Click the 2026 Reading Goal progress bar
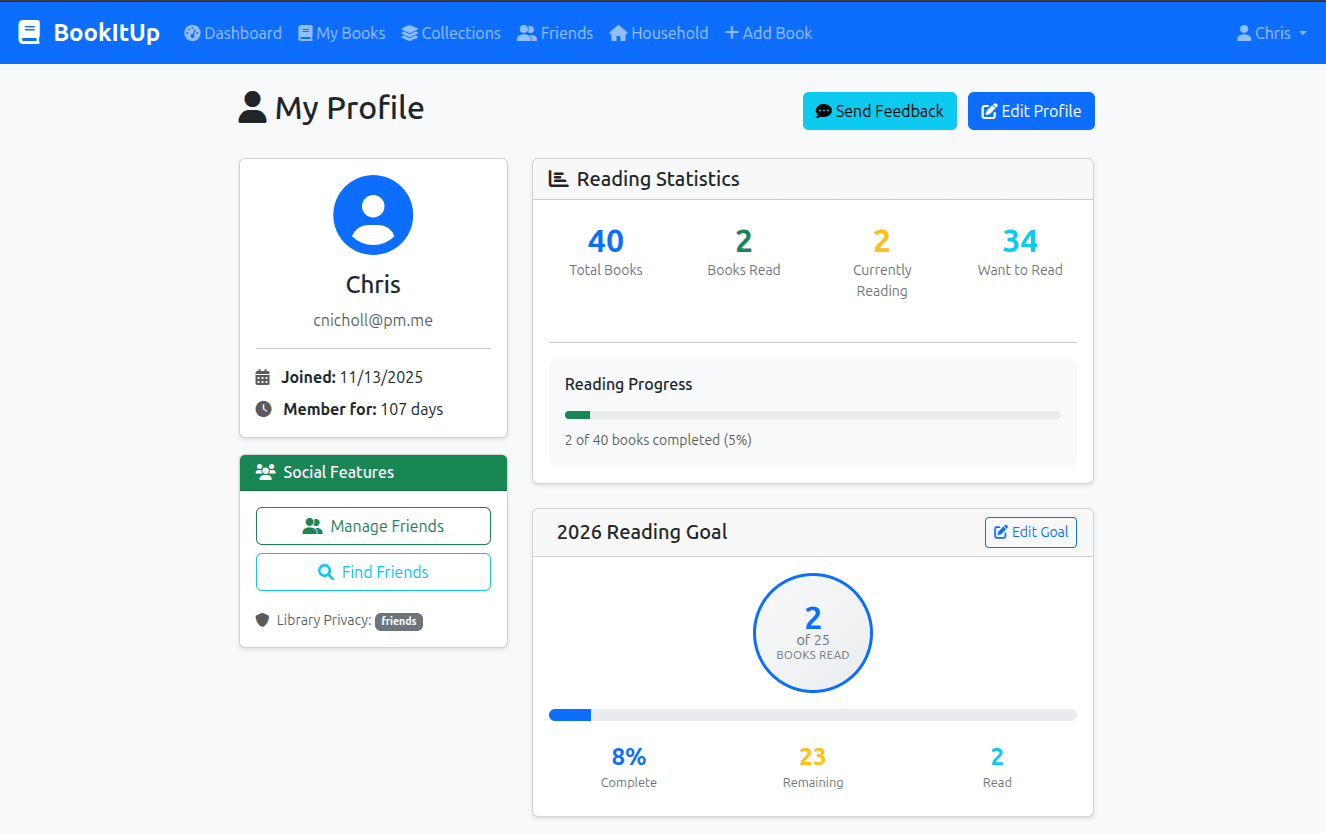Screen dimensions: 1326x833 coord(813,714)
